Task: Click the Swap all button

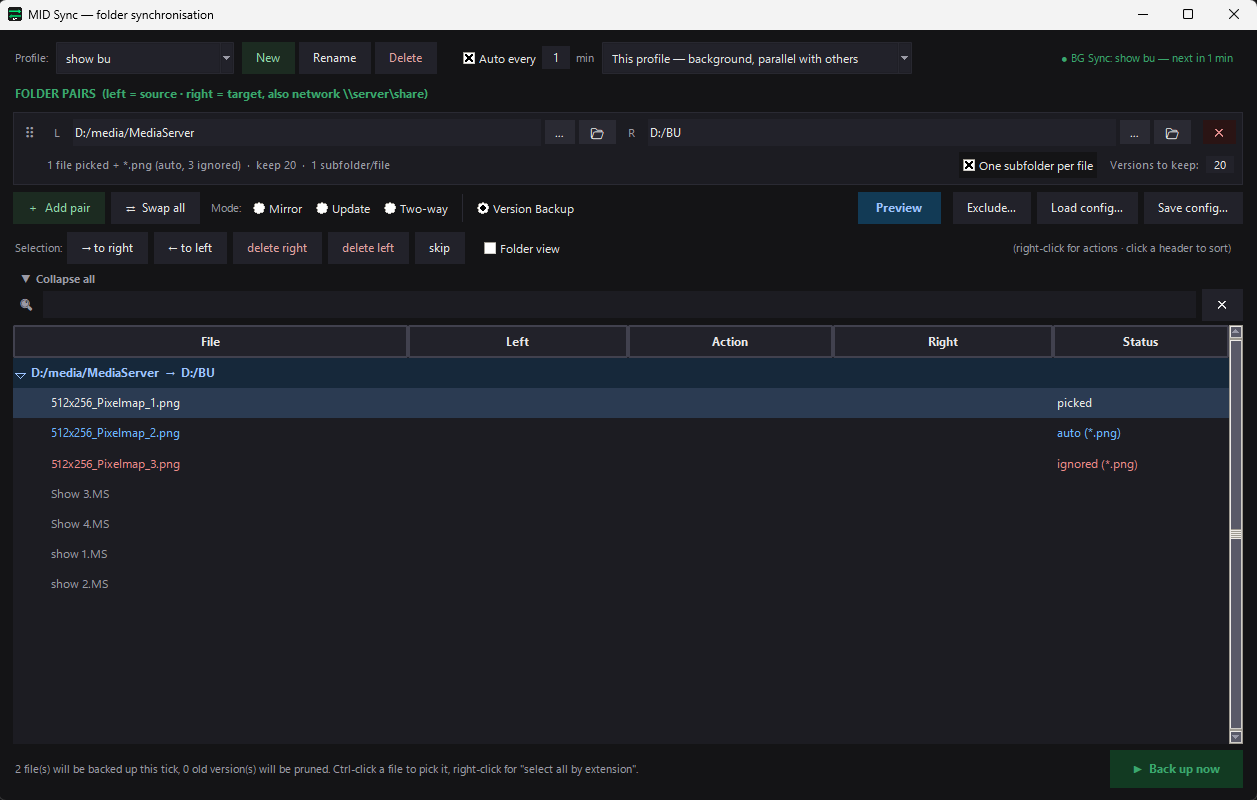Action: (156, 208)
